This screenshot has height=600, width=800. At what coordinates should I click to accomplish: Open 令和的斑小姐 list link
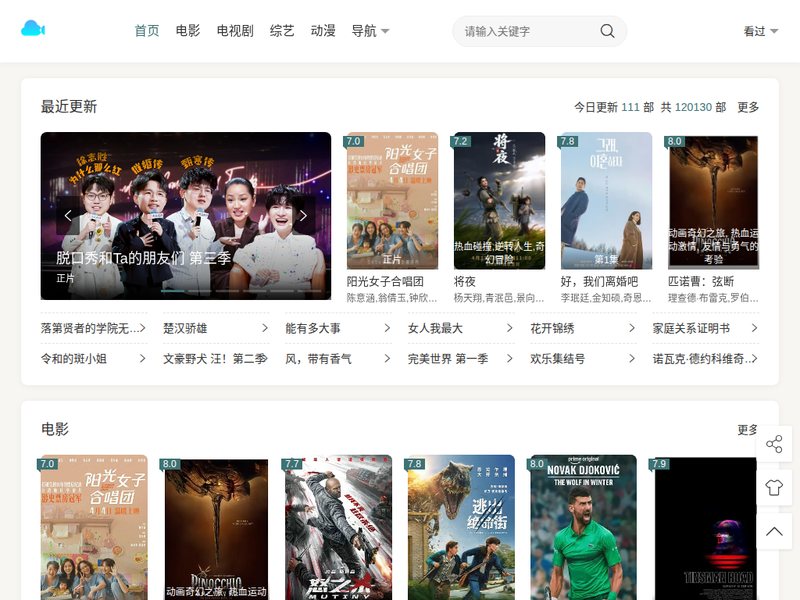93,359
